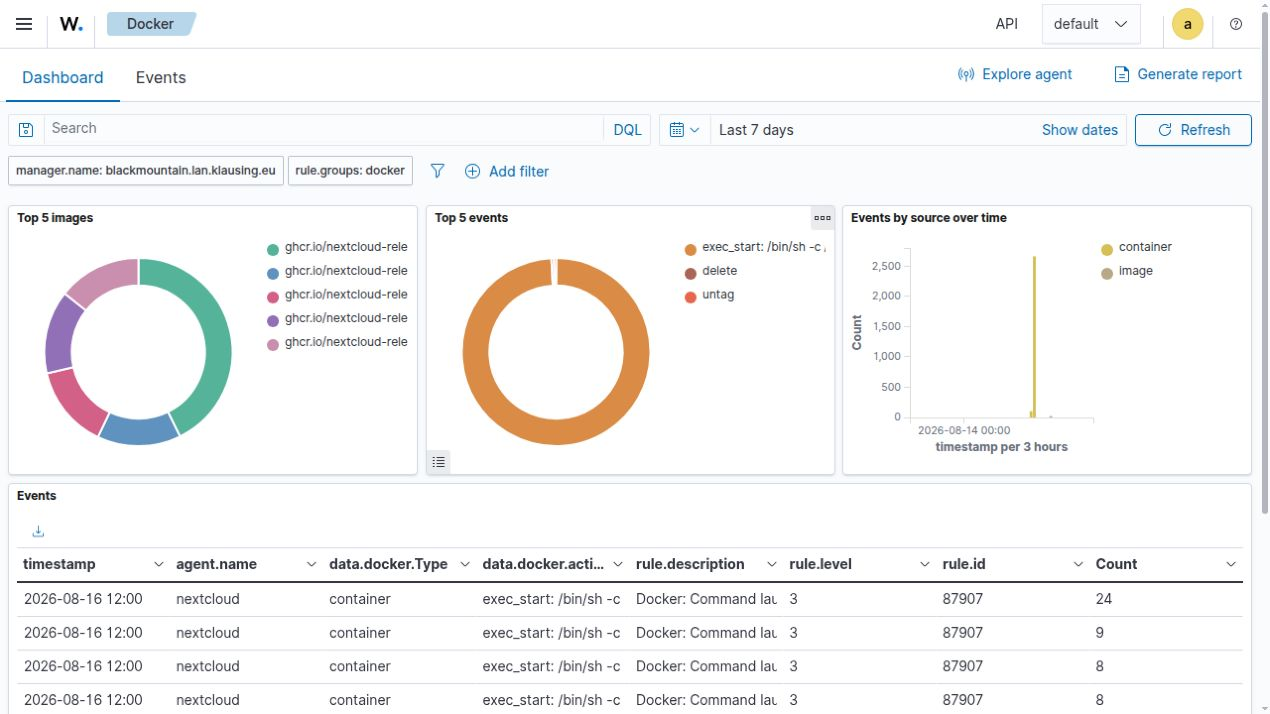Open the hamburger navigation menu
The width and height of the screenshot is (1270, 714).
24,24
